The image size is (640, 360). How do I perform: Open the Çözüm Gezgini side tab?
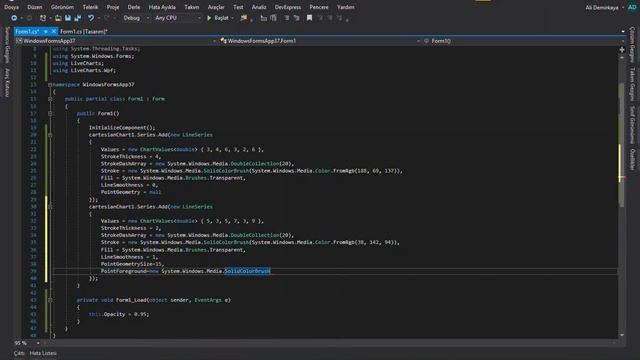coord(632,44)
